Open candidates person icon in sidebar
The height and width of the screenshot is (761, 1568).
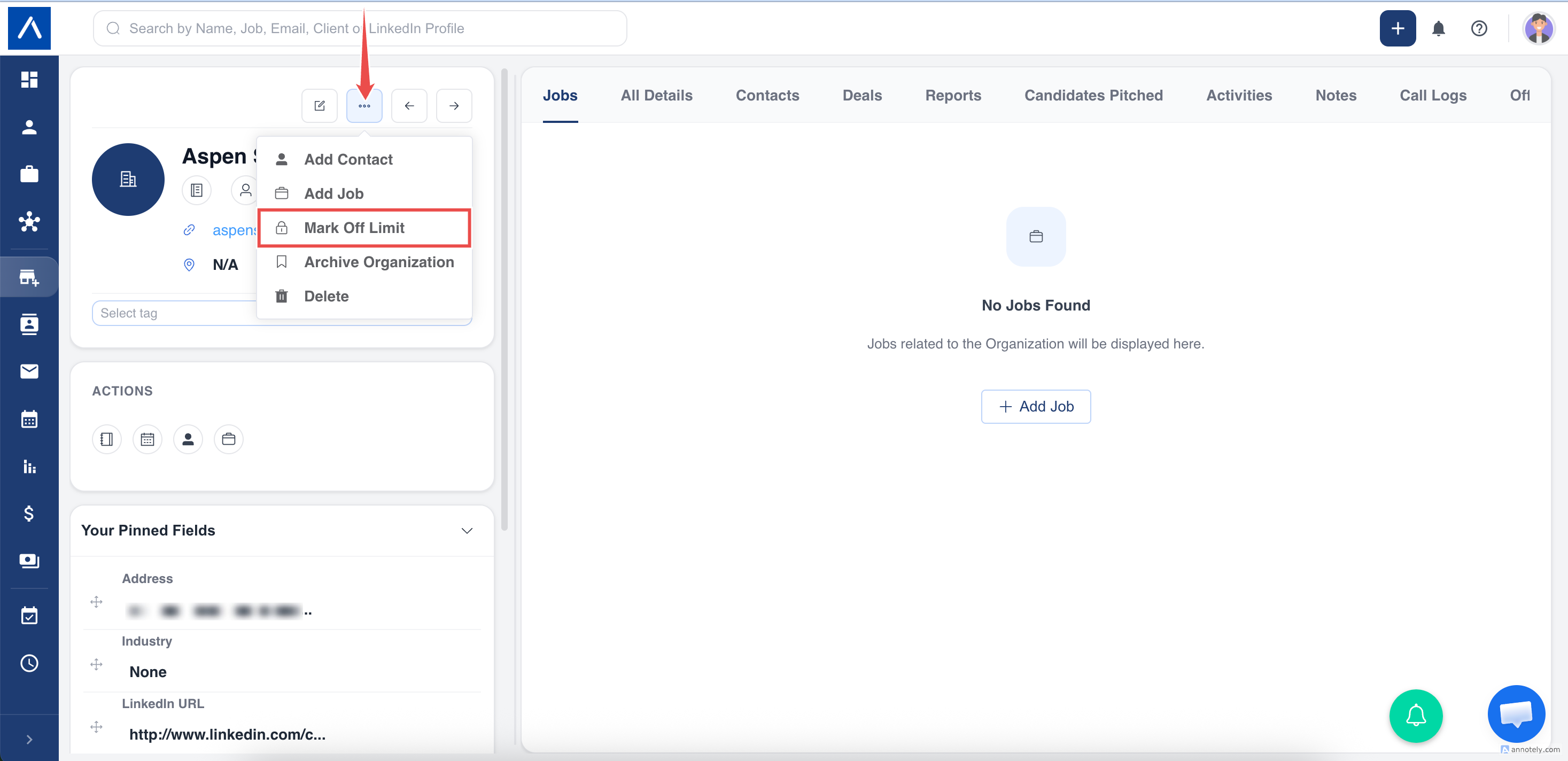29,127
